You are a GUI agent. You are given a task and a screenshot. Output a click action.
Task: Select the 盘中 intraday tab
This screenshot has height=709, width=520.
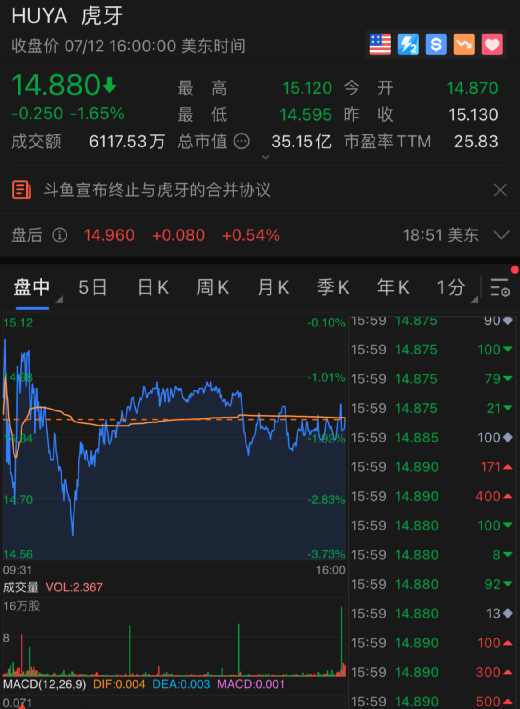point(32,288)
